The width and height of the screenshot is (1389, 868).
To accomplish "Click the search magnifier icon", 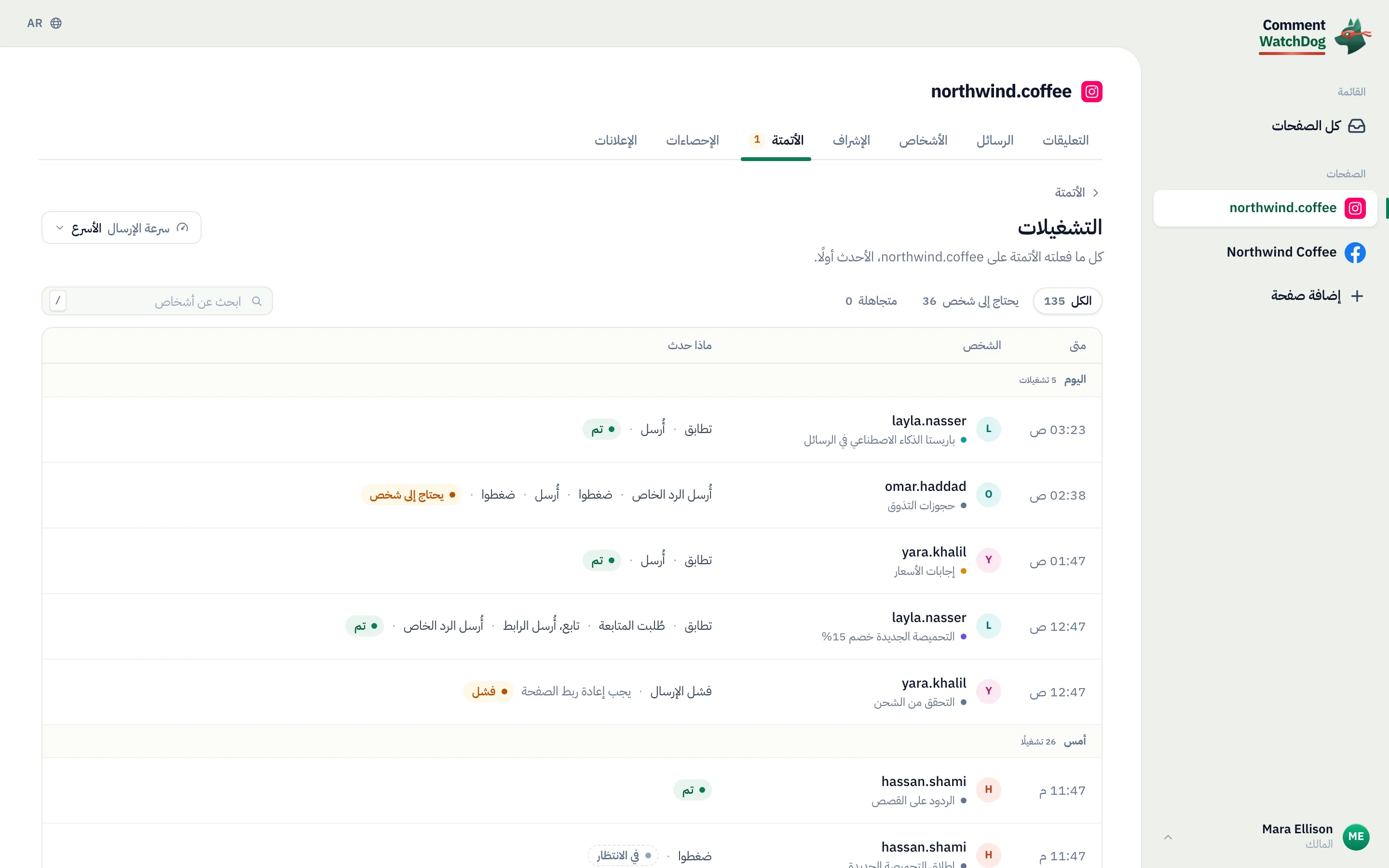I will 257,301.
